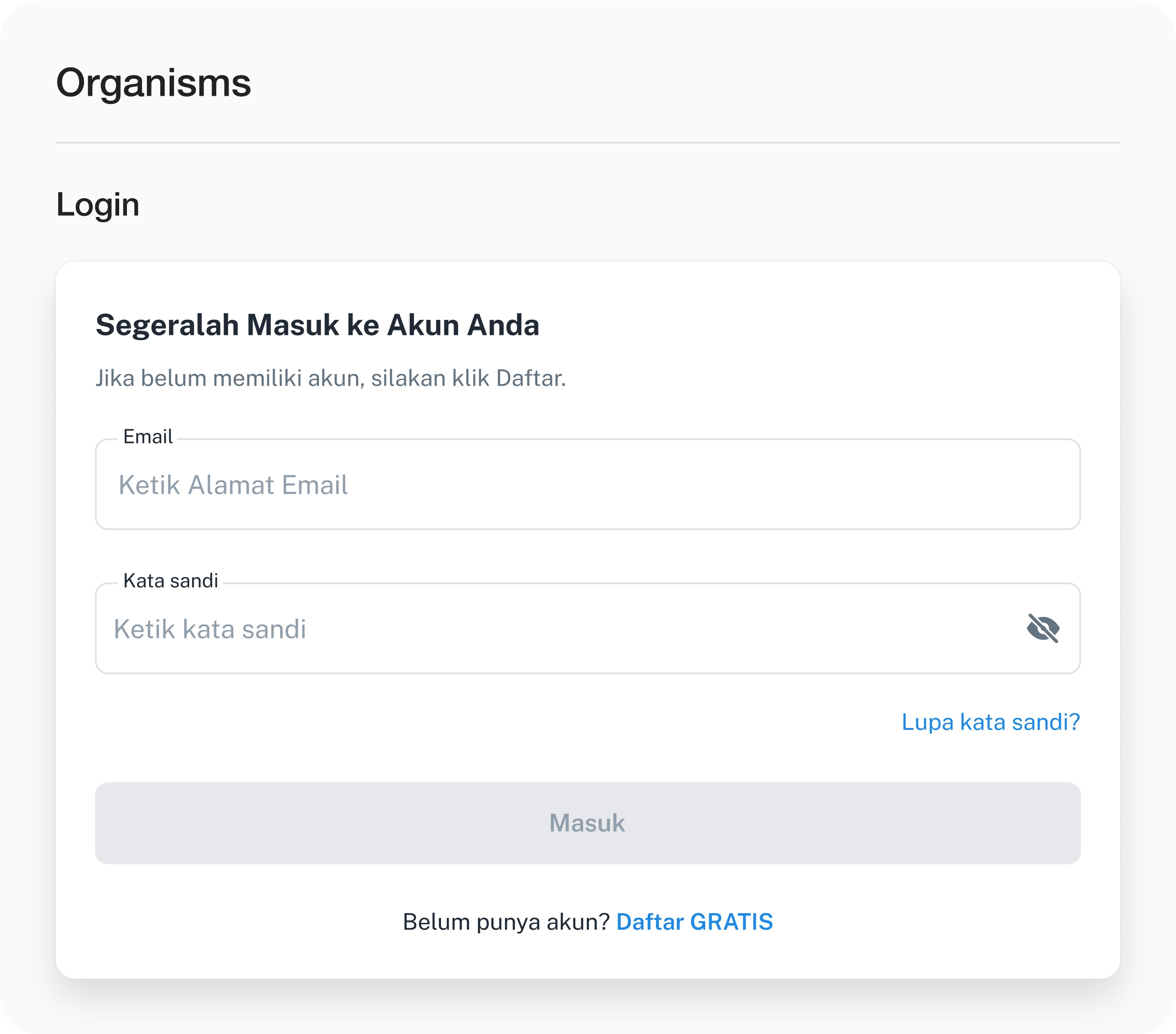Click the Belum punya akun? text
The image size is (1176, 1034).
[x=506, y=922]
